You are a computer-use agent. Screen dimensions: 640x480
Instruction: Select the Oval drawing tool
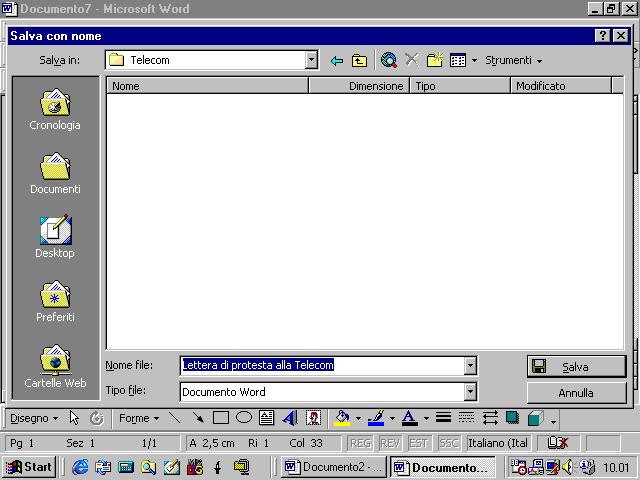[x=244, y=418]
